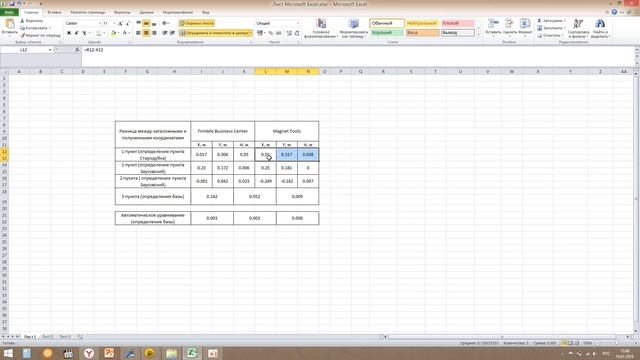Viewport: 640px width, 360px height.
Task: Open Сортировка и фильтр menu
Action: point(578,28)
